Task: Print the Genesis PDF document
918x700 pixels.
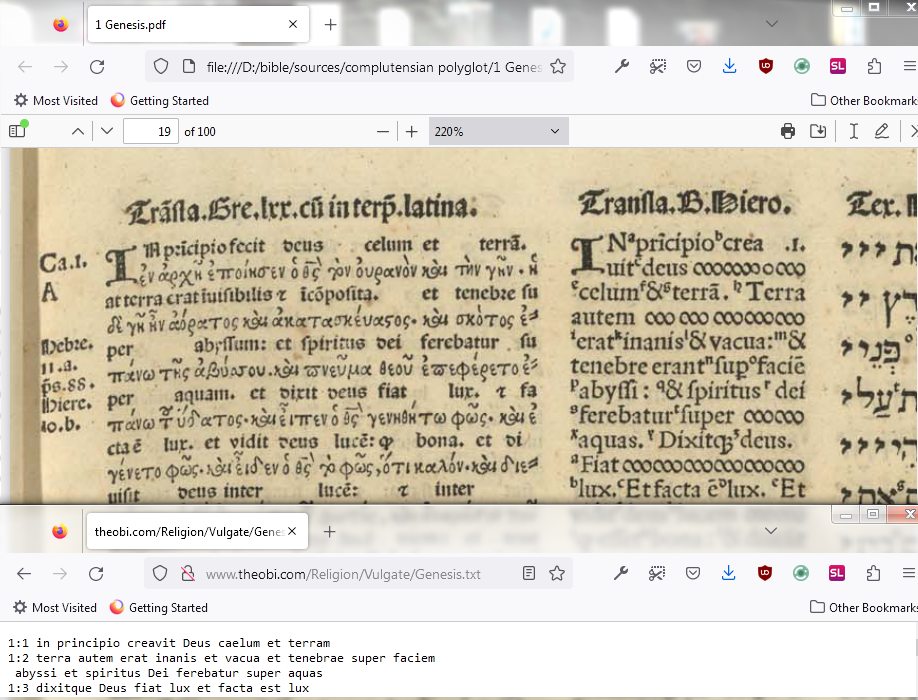Action: tap(788, 131)
